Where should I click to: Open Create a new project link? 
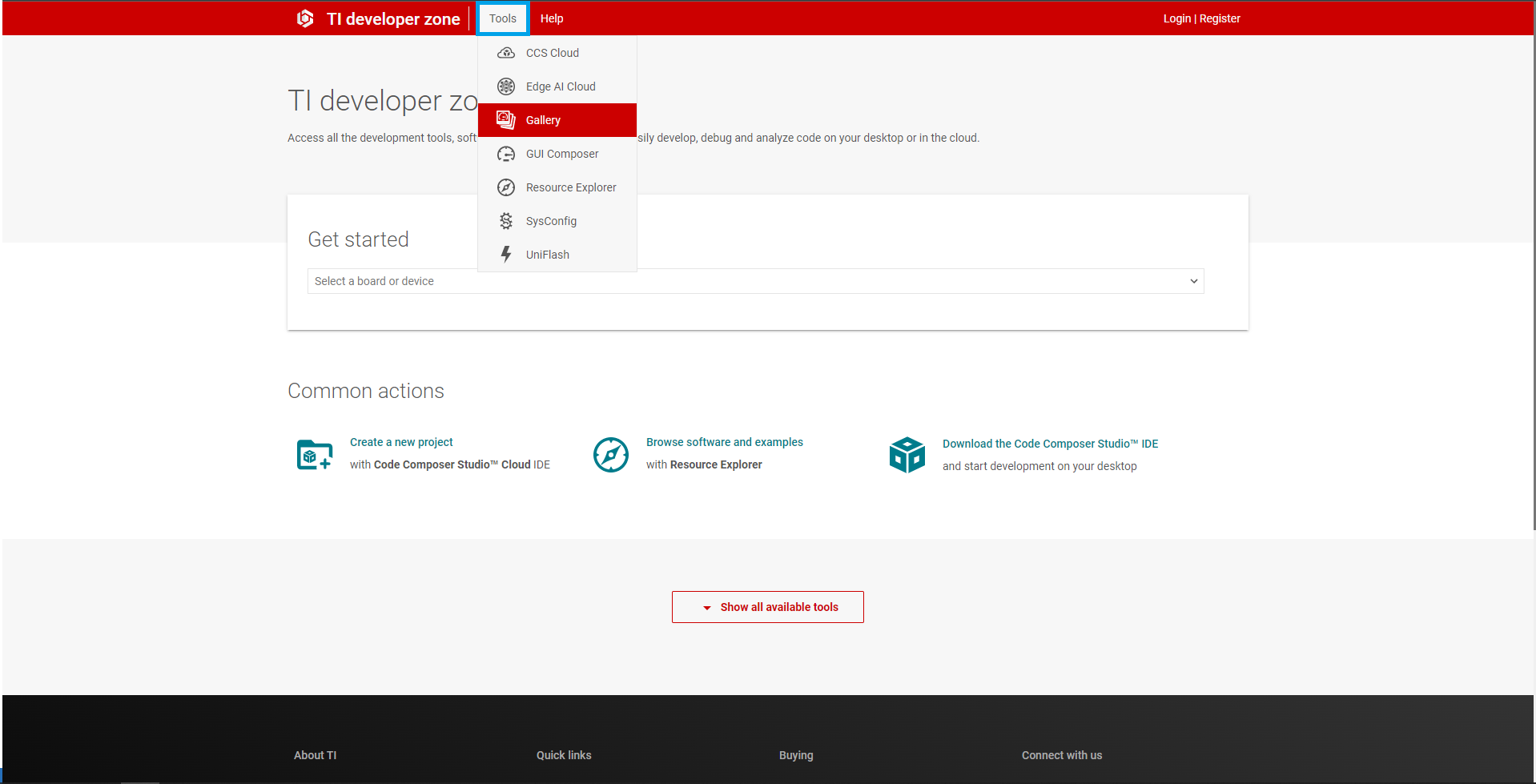click(401, 442)
